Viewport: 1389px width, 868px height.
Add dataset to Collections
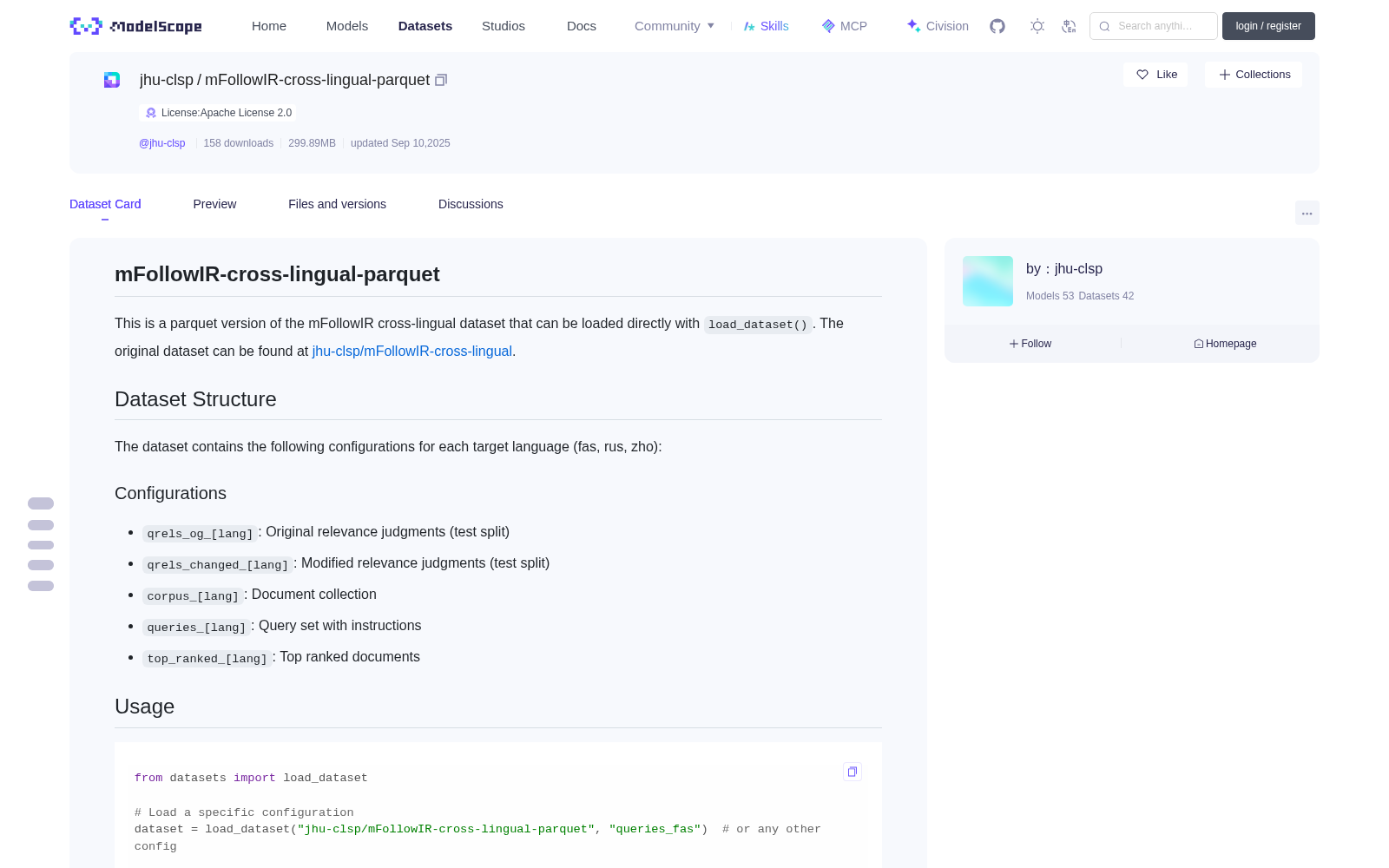click(1254, 75)
